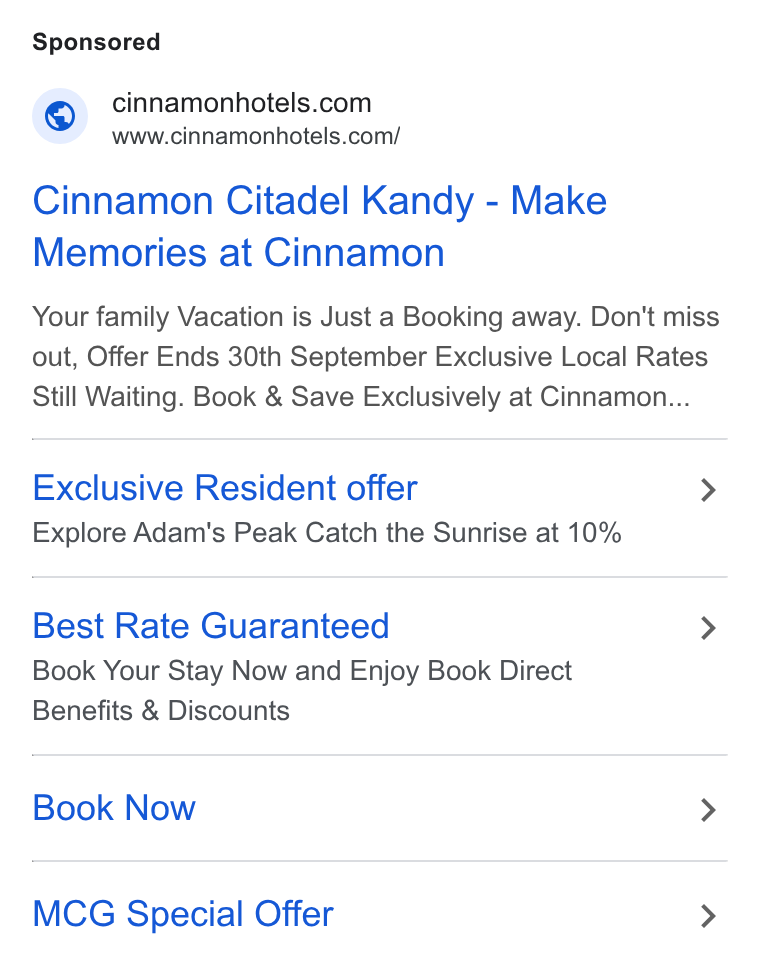This screenshot has width=760, height=966.
Task: Click the chevron arrow beside Book Now
Action: point(708,810)
